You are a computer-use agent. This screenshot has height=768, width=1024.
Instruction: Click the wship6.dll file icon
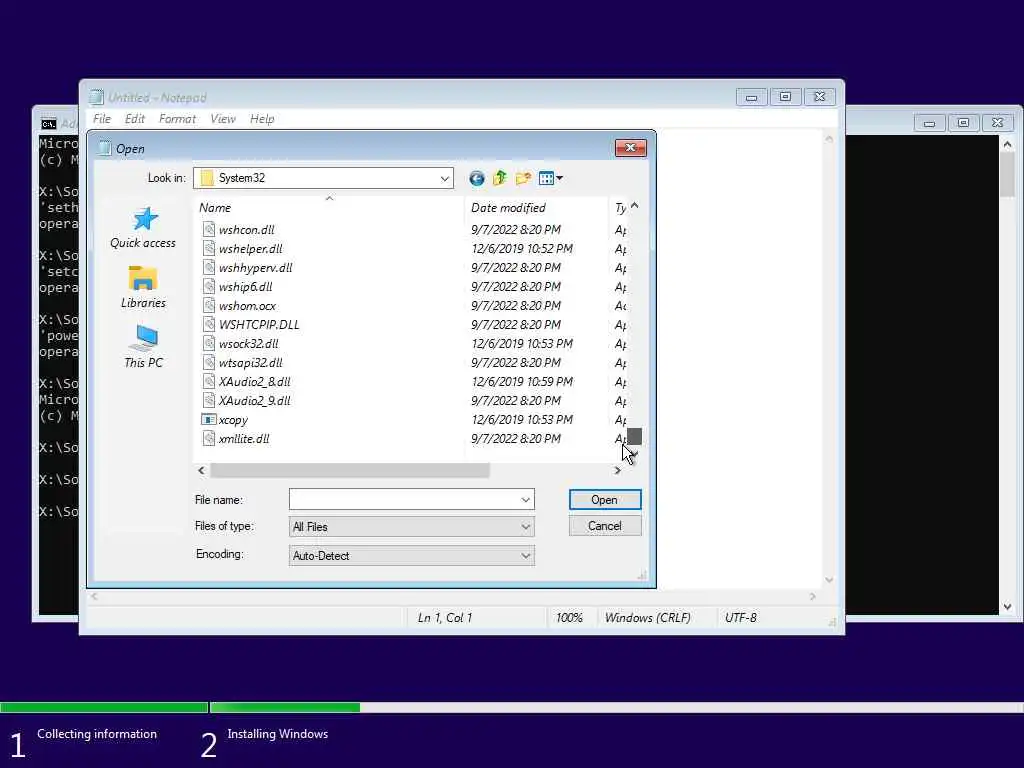[208, 286]
